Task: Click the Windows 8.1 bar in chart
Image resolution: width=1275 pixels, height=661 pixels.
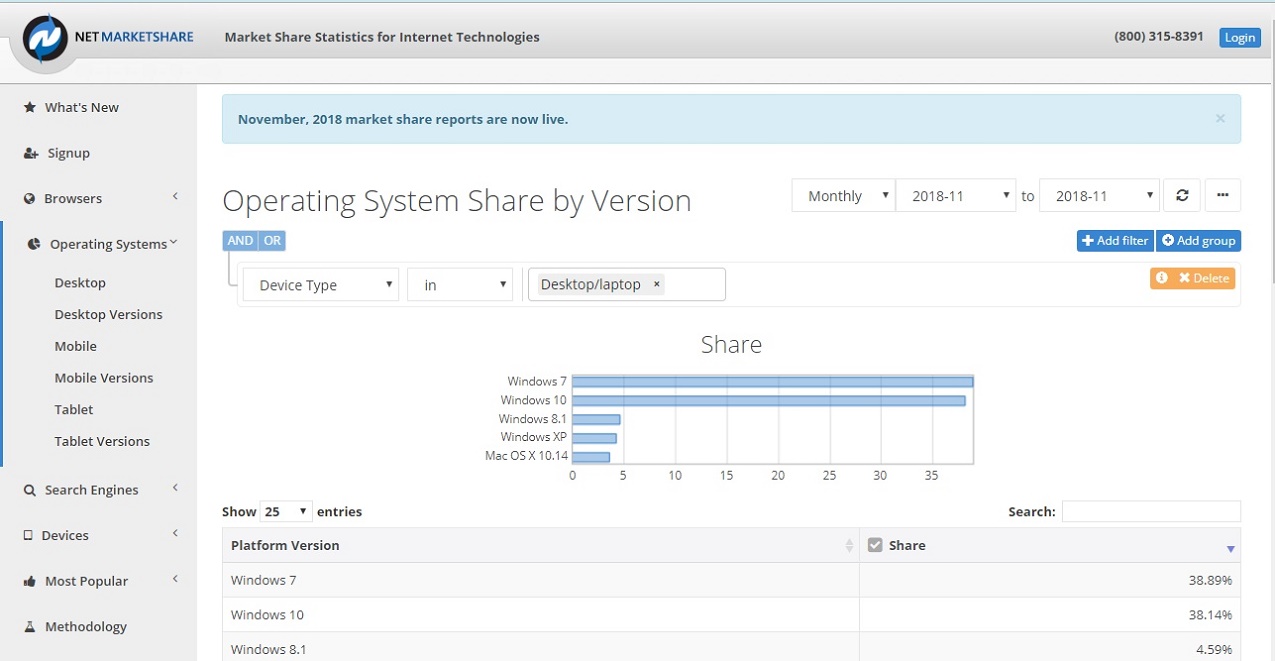Action: coord(596,420)
